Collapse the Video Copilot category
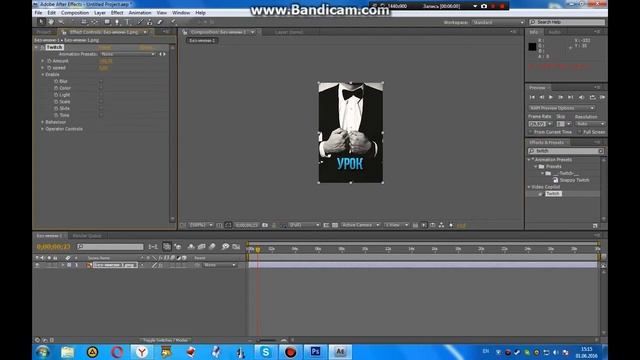Viewport: 640px width, 360px height. (529, 187)
